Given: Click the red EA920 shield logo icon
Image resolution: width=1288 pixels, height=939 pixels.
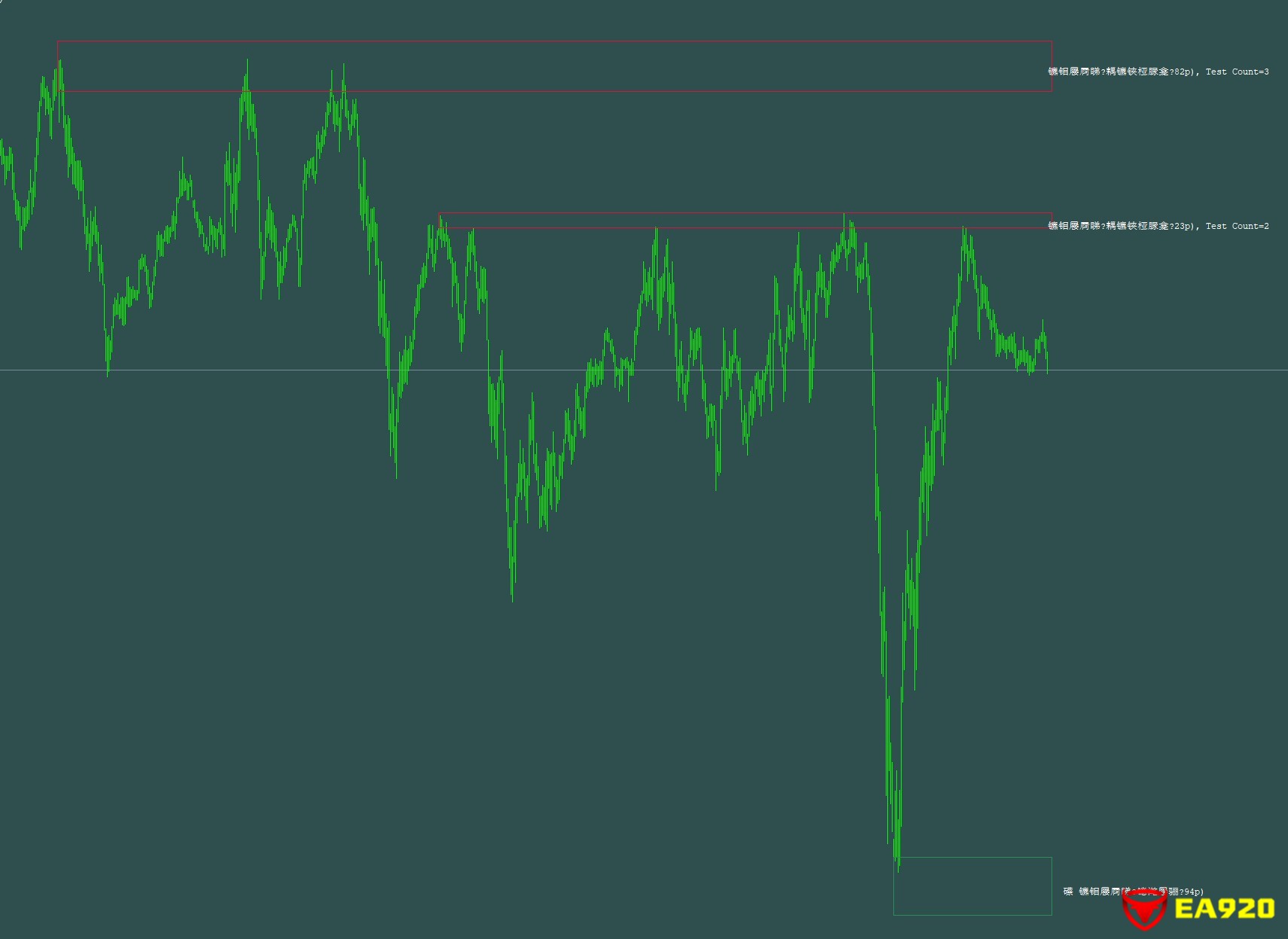Looking at the screenshot, I should 1143,909.
